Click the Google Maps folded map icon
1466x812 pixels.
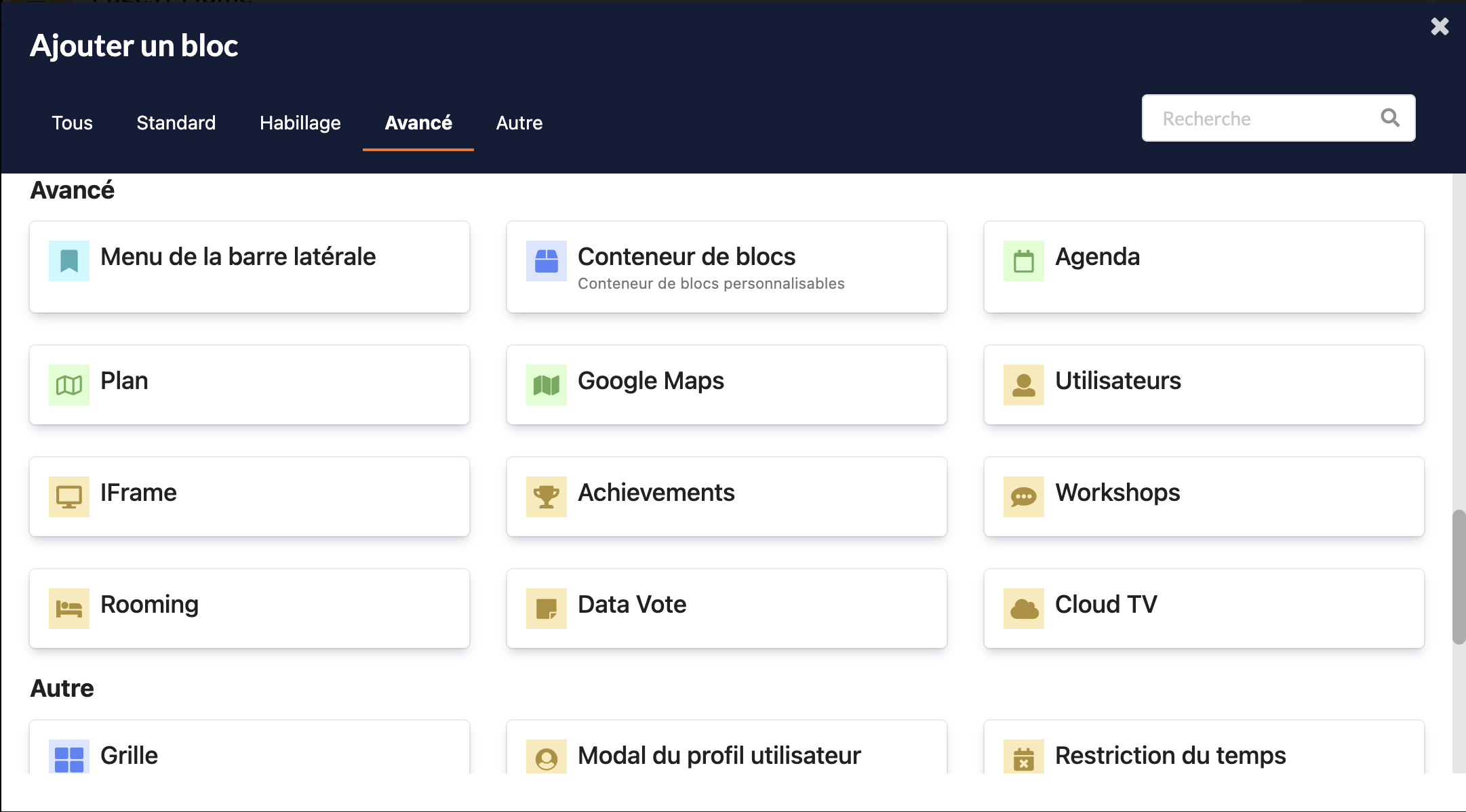click(x=547, y=385)
